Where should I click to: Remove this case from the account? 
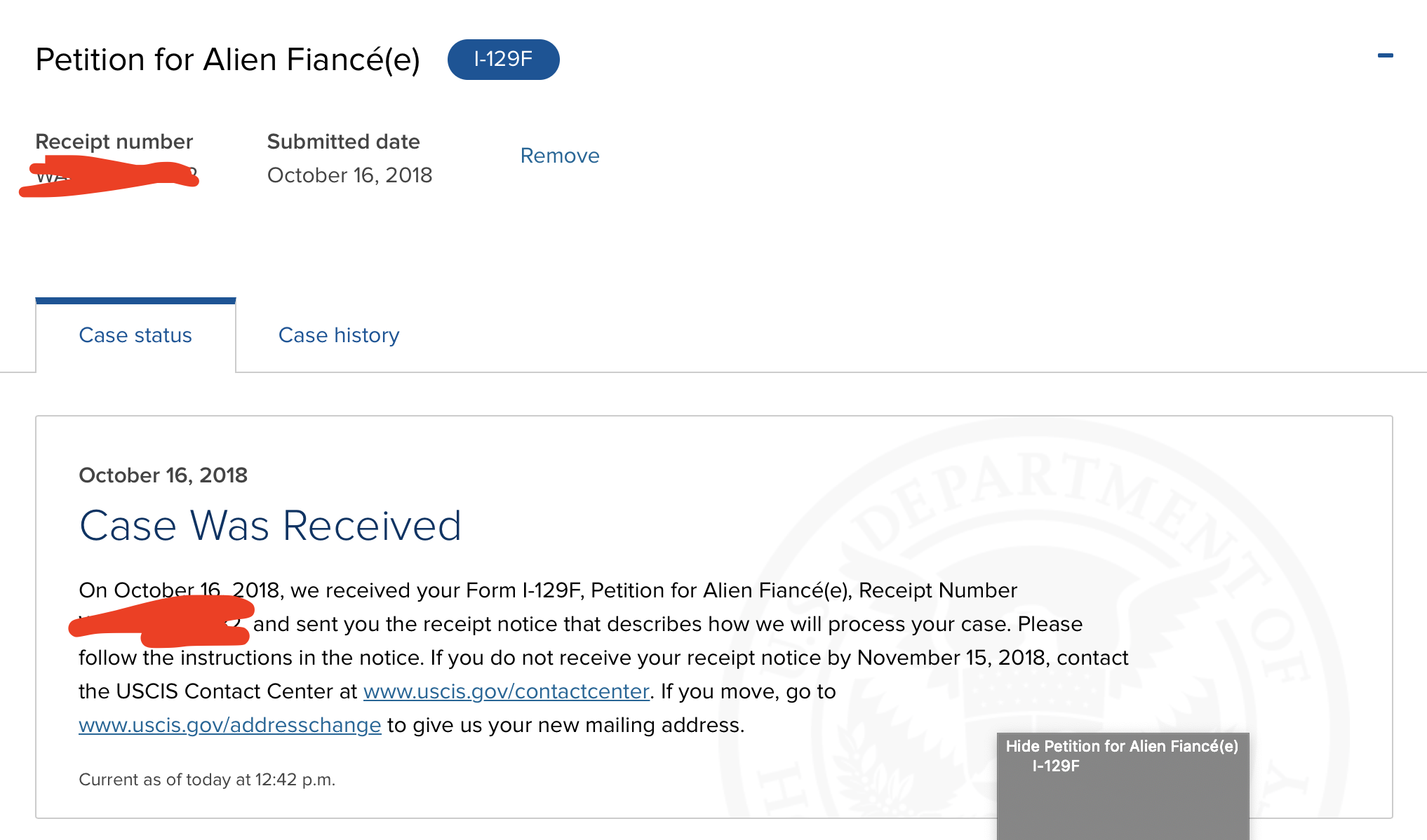coord(560,156)
